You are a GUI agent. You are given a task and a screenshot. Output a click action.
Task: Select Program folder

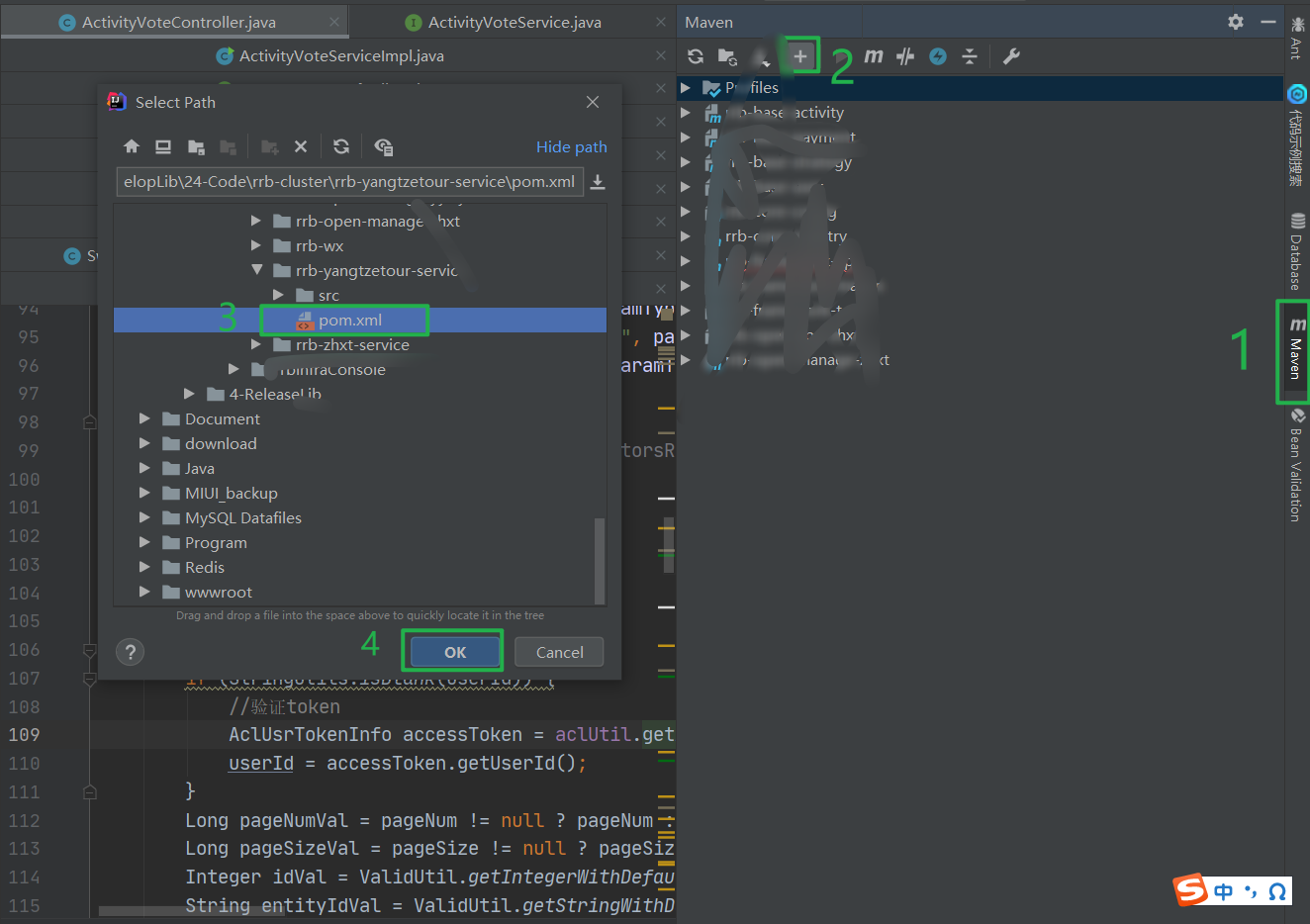tap(216, 542)
